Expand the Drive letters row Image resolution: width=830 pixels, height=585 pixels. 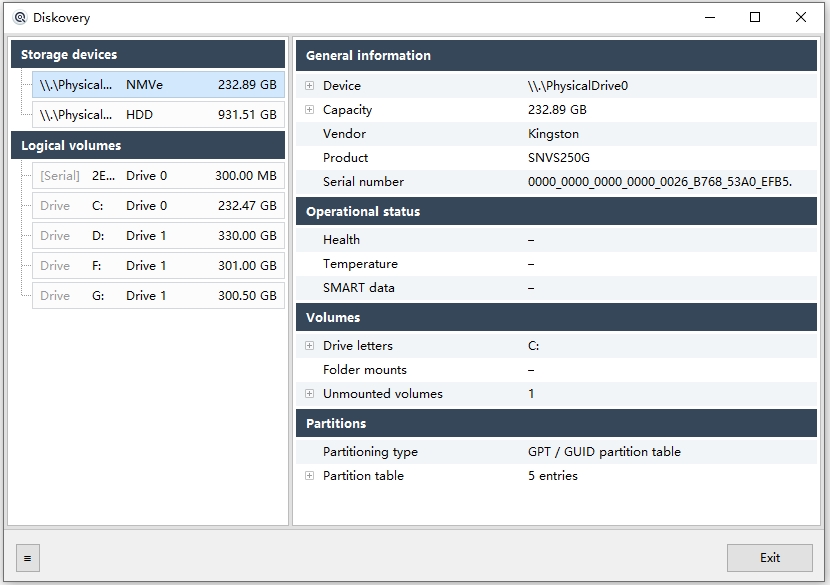point(310,346)
